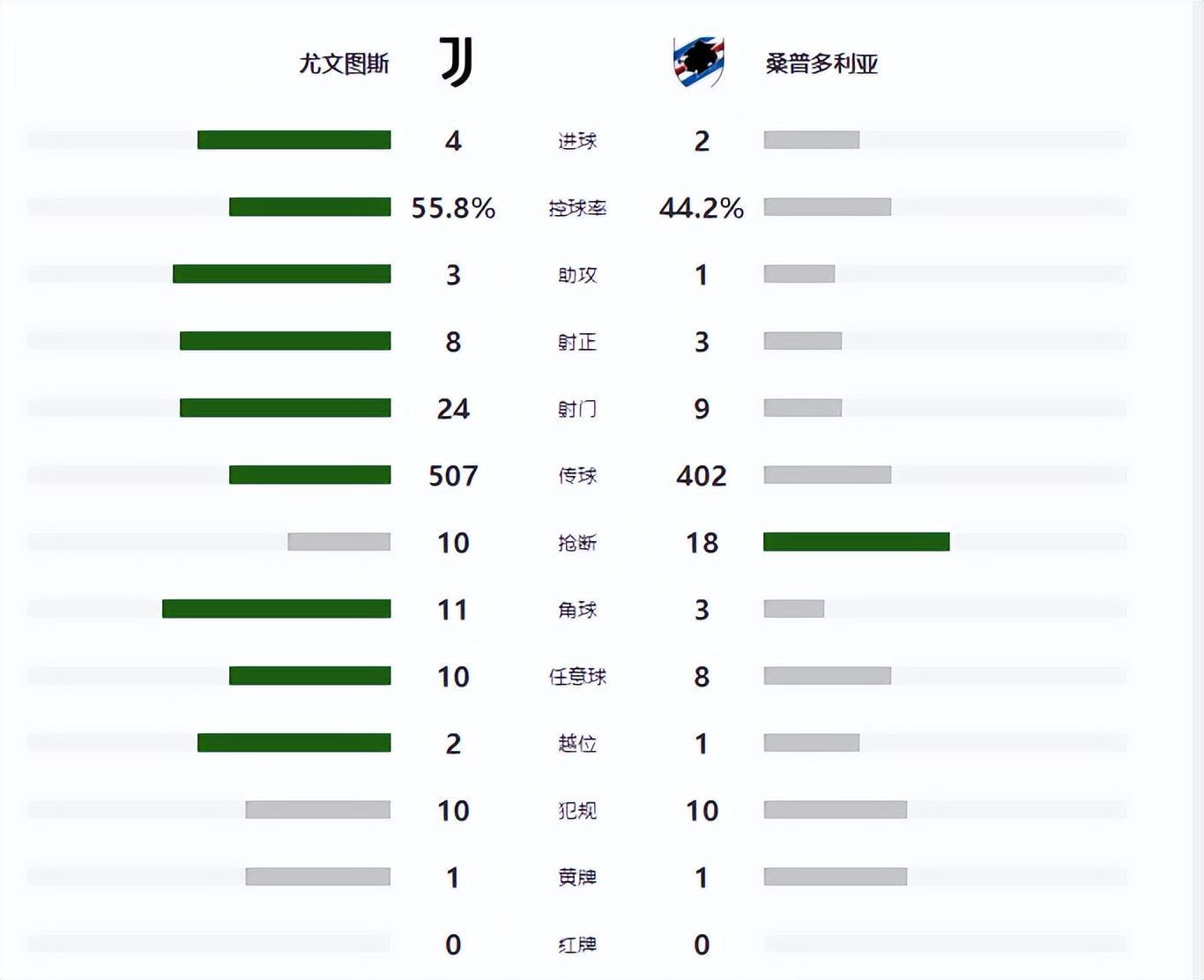Click the 黄牌 stat label
Image resolution: width=1204 pixels, height=980 pixels.
[577, 878]
